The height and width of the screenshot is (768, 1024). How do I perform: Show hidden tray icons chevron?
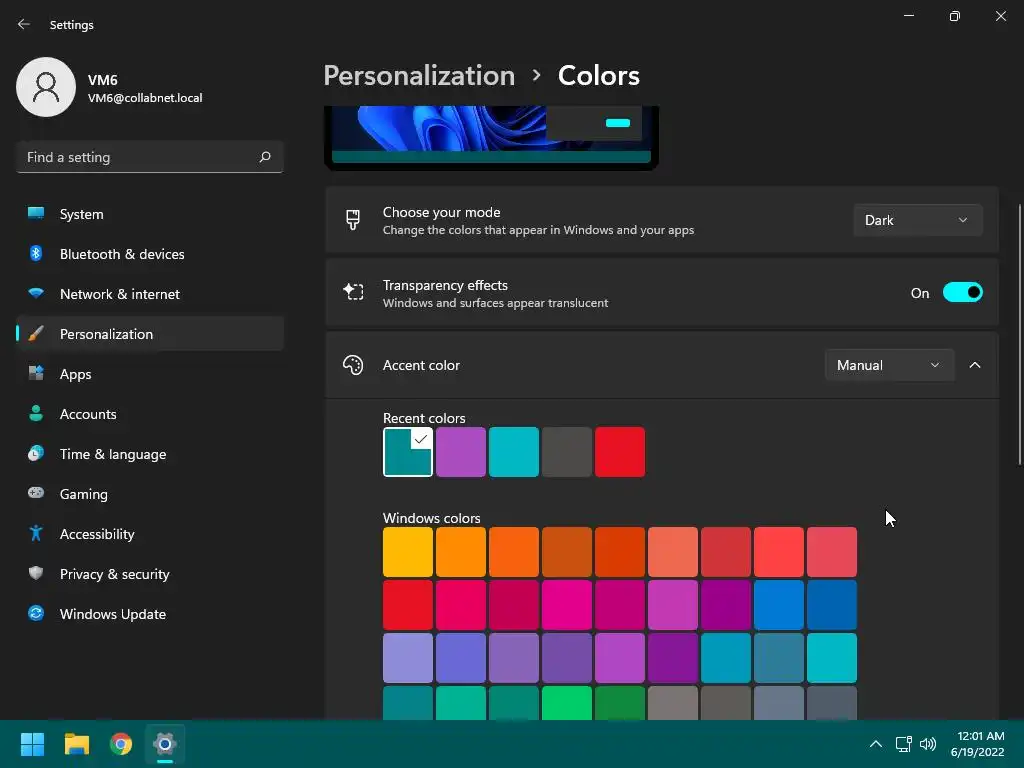tap(876, 744)
